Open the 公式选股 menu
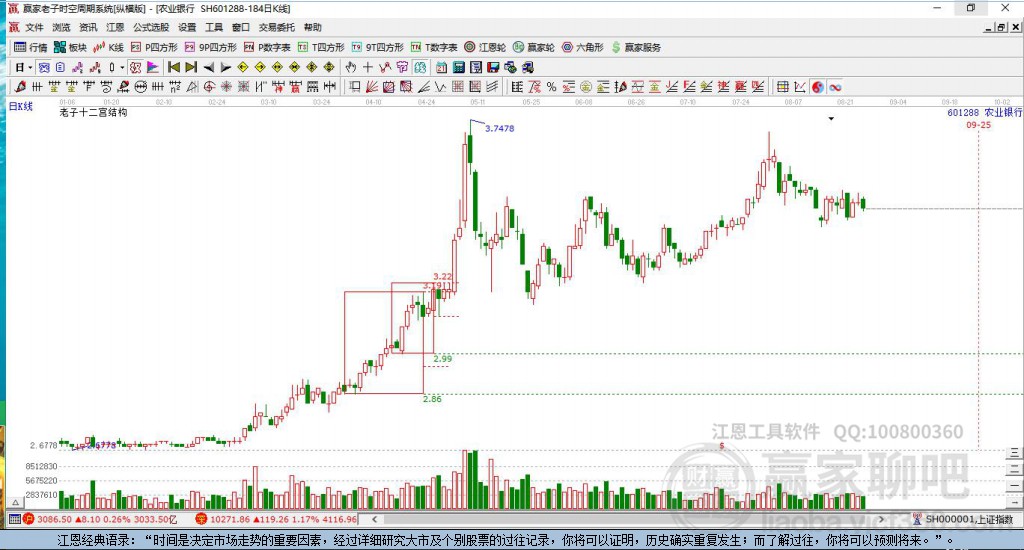The height and width of the screenshot is (550, 1024). pos(151,27)
